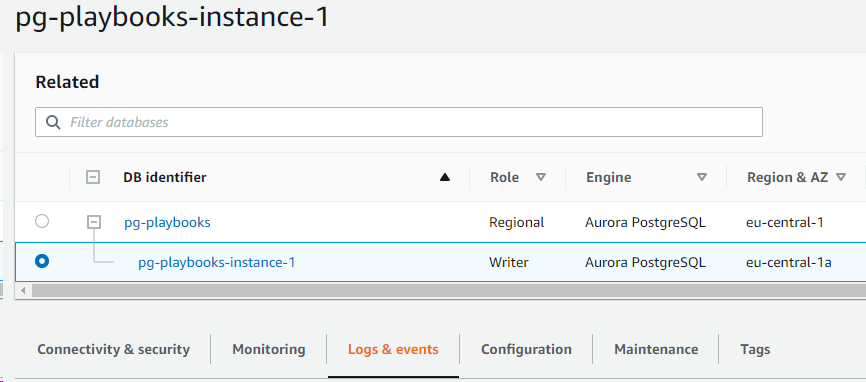Click the Engine column header text

click(609, 177)
